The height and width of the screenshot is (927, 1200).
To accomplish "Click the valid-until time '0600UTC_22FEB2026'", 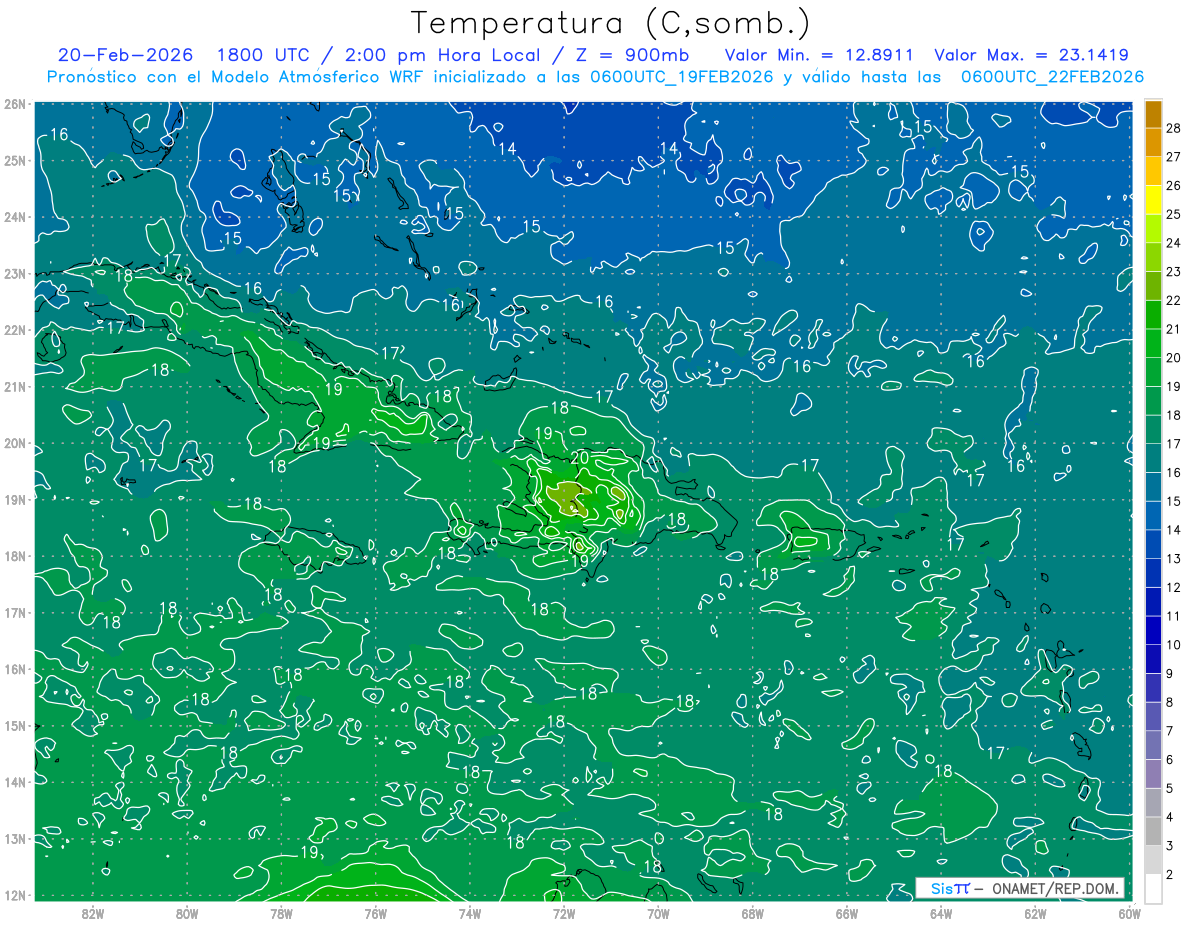I will (1052, 76).
